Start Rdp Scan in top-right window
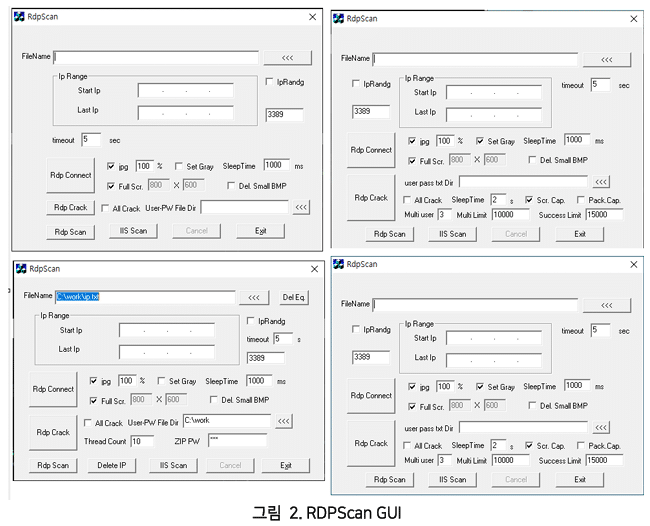This screenshot has height=526, width=650. pyautogui.click(x=390, y=234)
